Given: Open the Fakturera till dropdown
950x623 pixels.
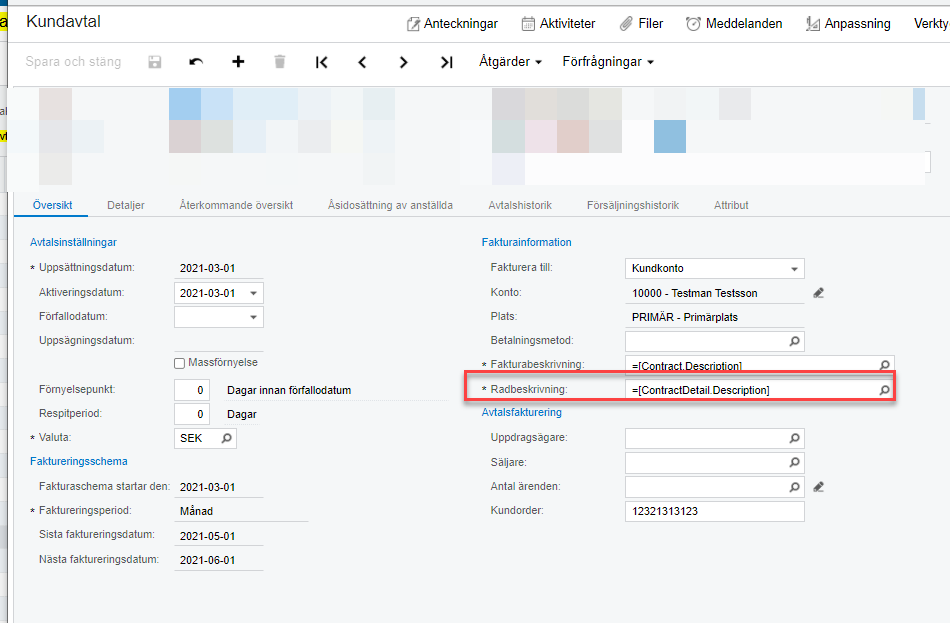Looking at the screenshot, I should click(794, 269).
